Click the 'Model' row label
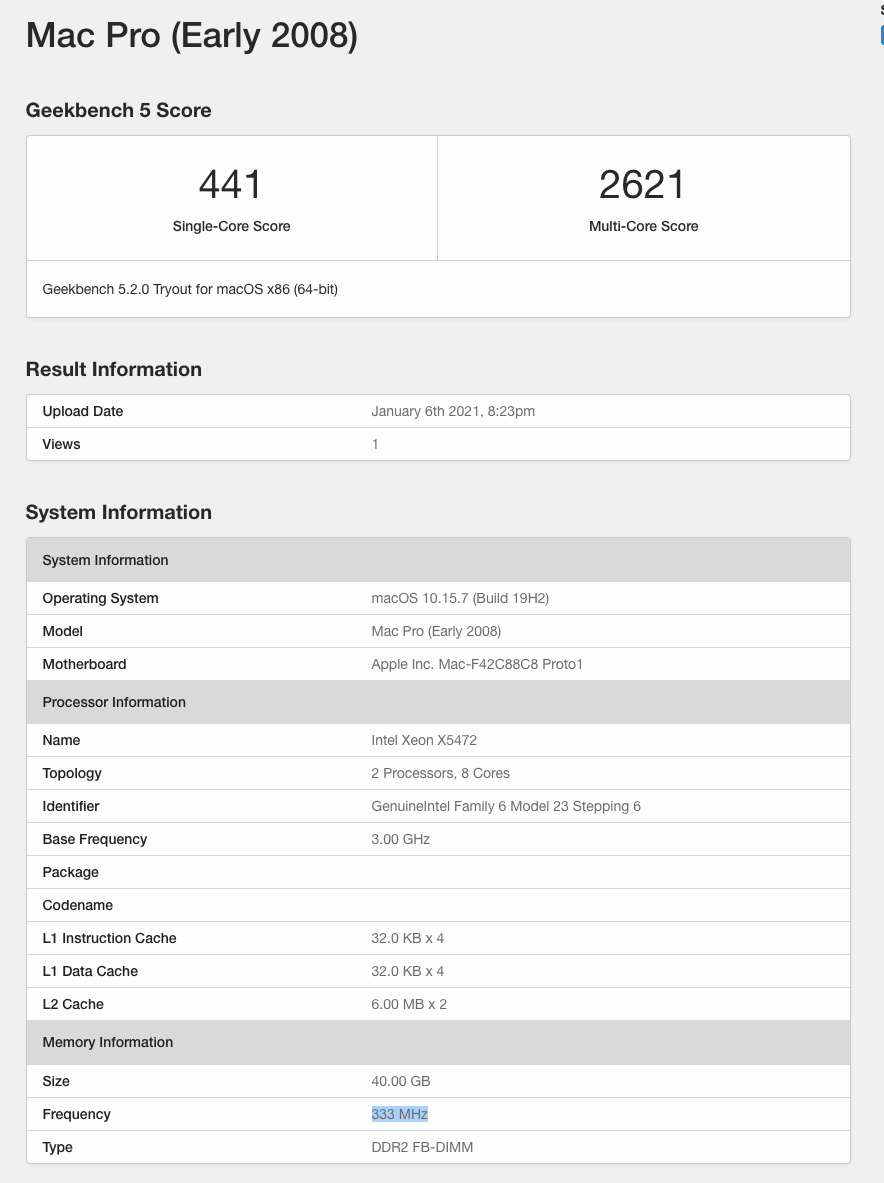 tap(63, 631)
